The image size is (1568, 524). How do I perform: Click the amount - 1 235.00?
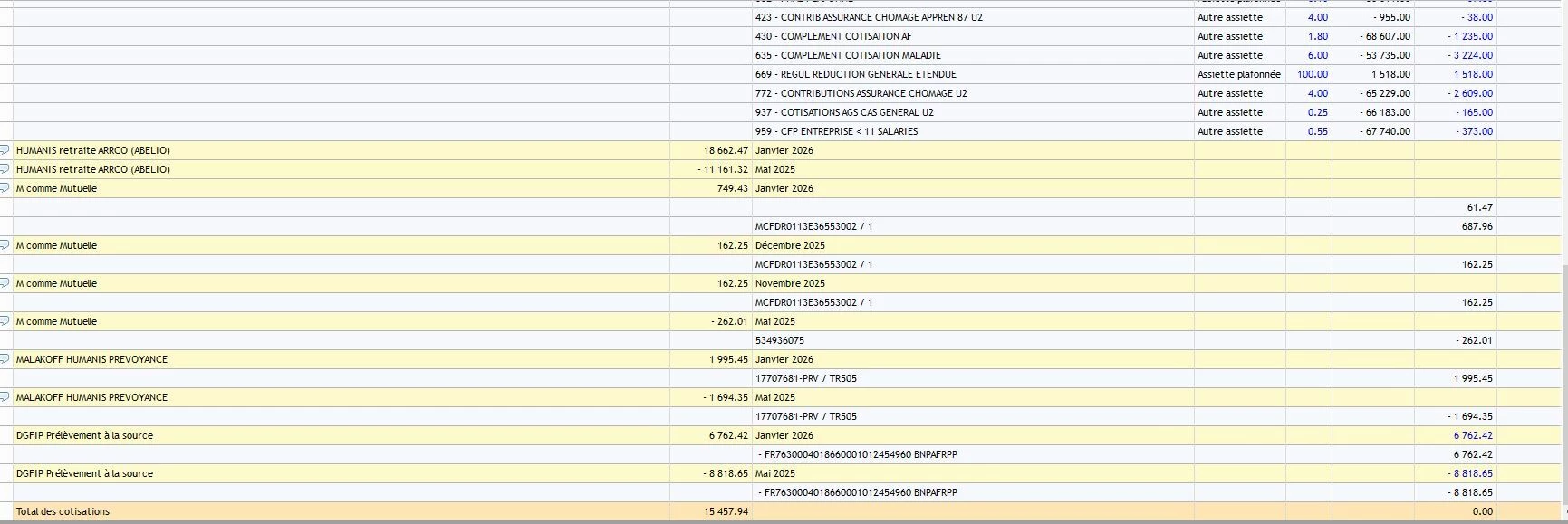(x=1471, y=36)
